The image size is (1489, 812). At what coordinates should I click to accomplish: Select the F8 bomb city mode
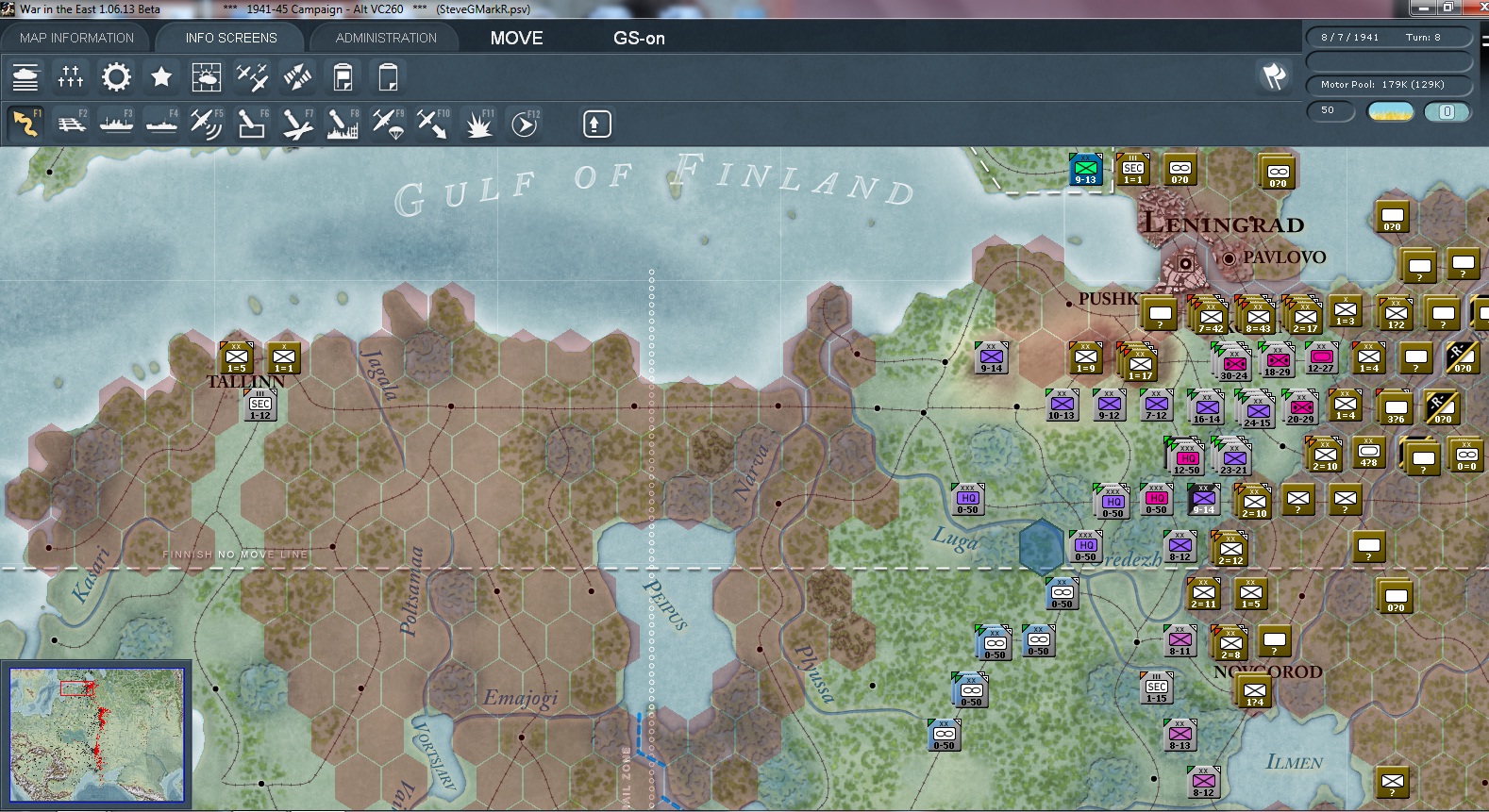(343, 124)
